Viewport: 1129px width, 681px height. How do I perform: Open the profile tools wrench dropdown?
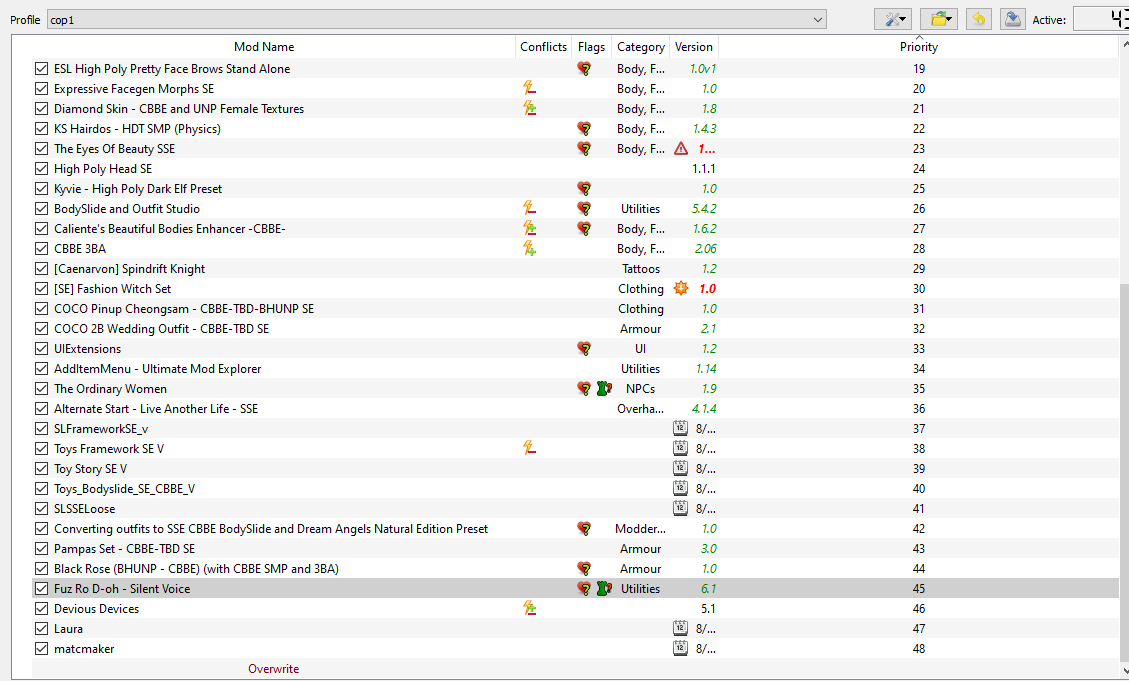893,19
